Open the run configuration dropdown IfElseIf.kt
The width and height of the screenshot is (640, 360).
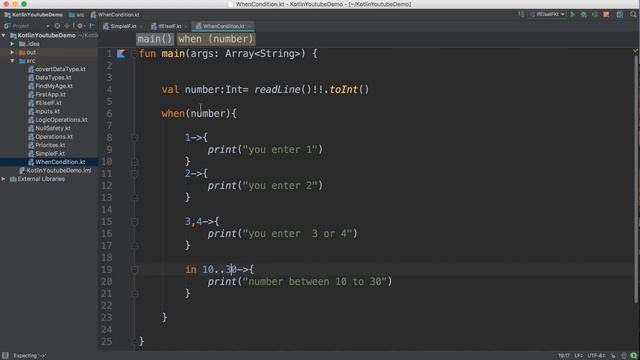coord(548,14)
